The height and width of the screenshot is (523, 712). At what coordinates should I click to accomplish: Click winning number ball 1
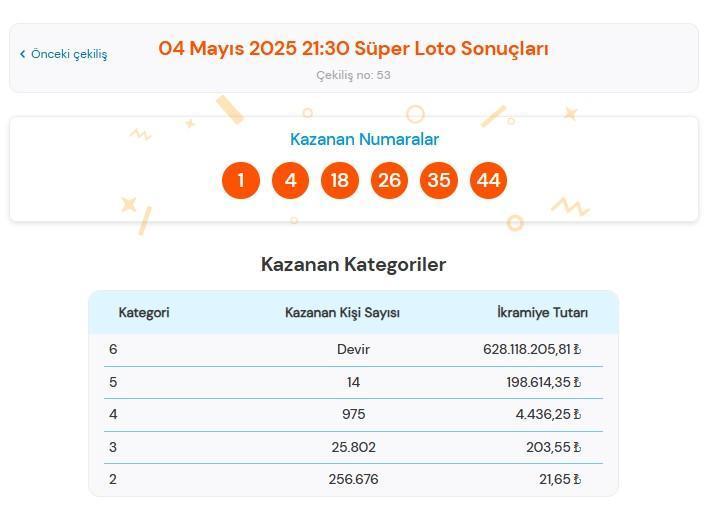[241, 180]
